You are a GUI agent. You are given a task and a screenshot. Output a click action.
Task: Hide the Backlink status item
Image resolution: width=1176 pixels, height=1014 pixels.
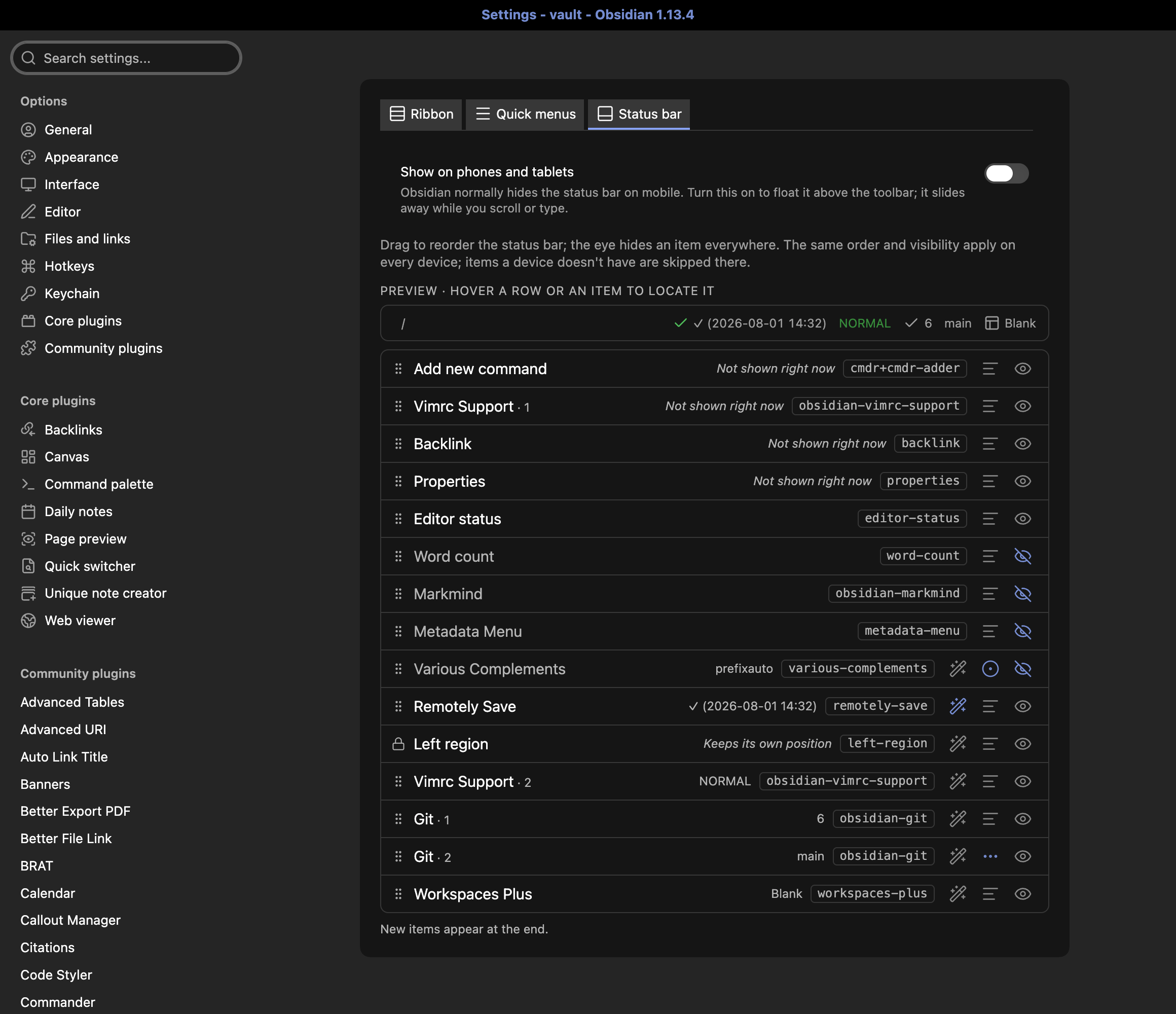pyautogui.click(x=1022, y=444)
